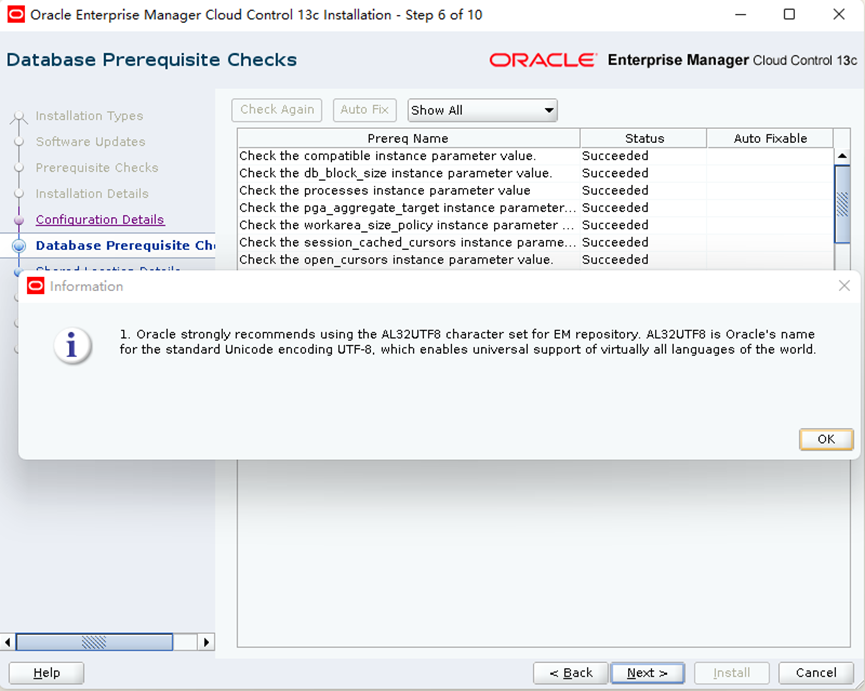Sort by the Prereq Name column header
The image size is (865, 691).
pyautogui.click(x=408, y=138)
